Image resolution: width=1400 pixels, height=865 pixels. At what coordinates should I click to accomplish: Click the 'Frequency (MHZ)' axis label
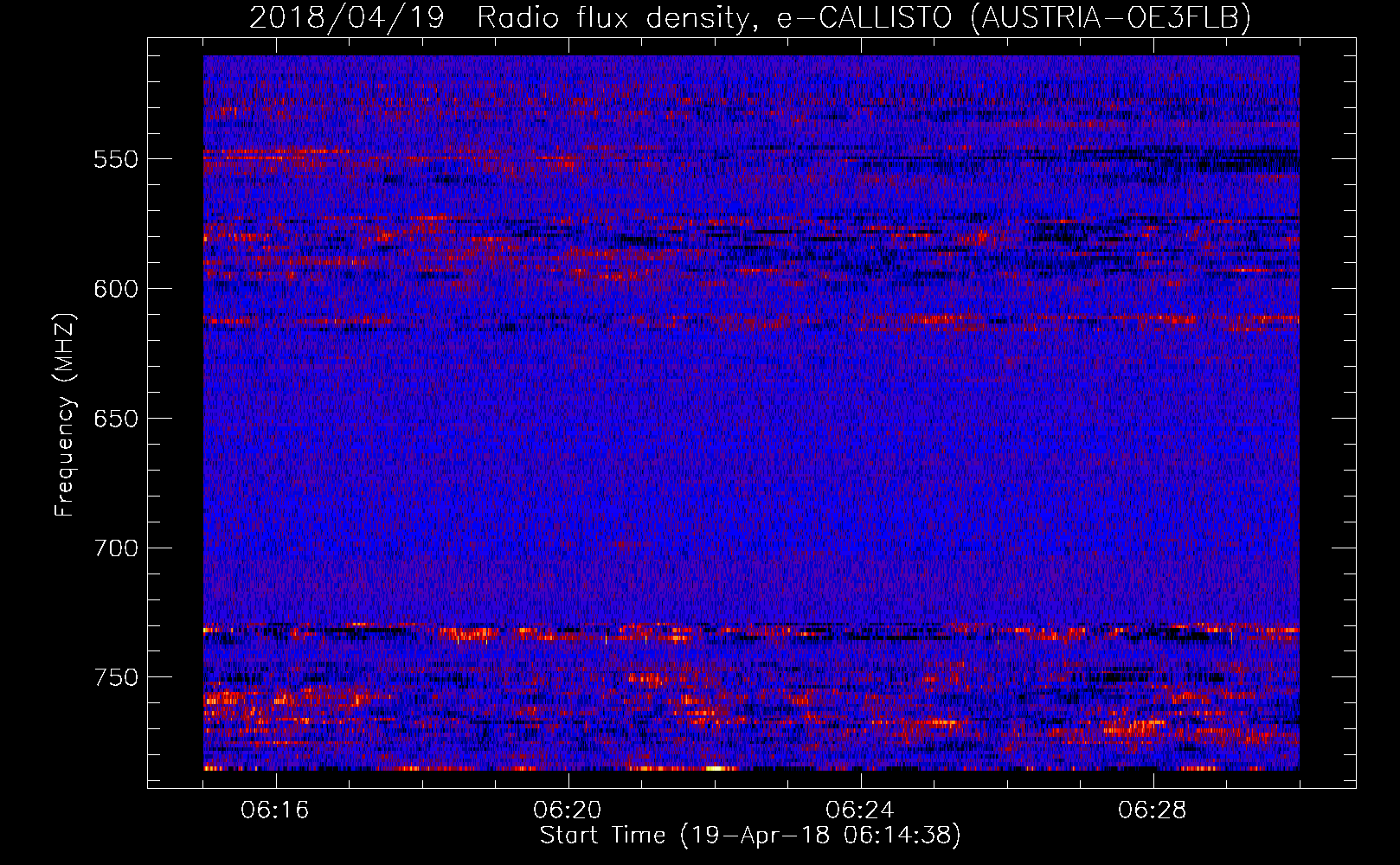(65, 414)
